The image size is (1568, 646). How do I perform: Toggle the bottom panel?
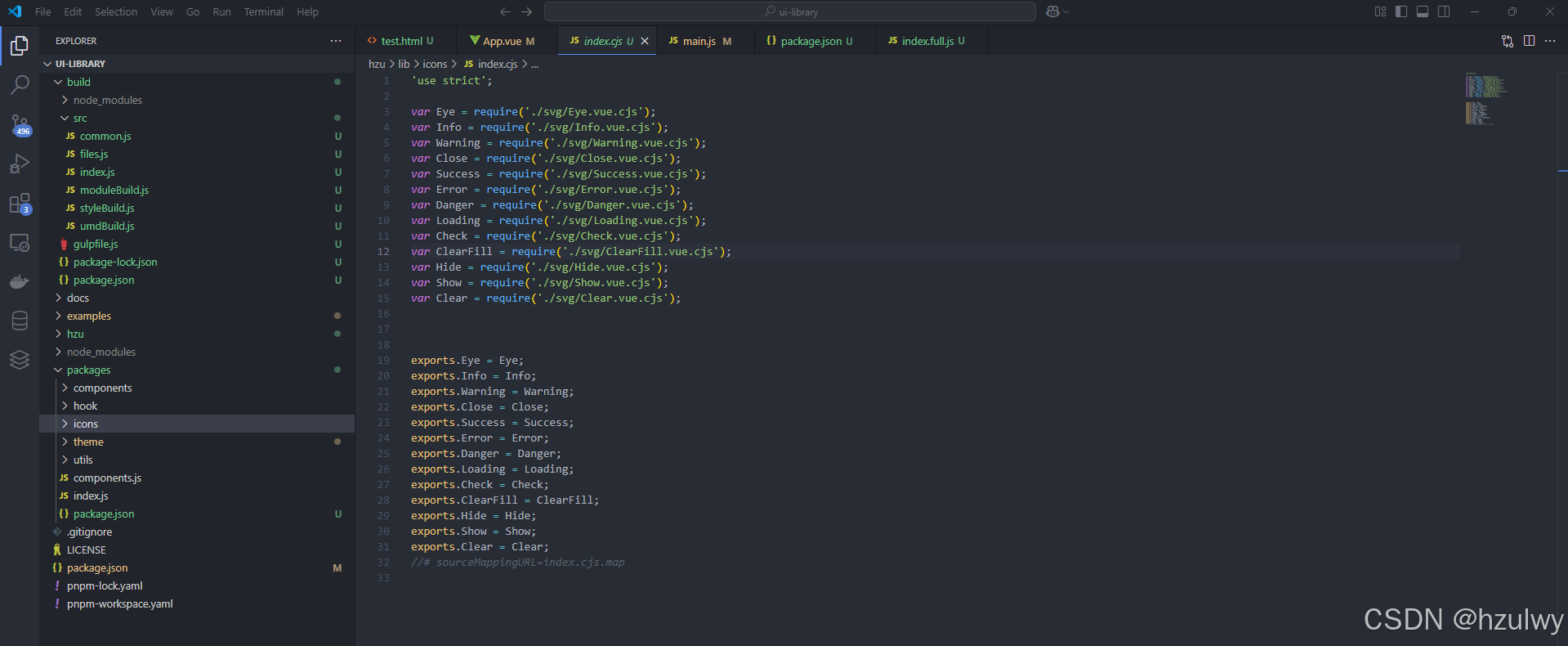pos(1423,11)
